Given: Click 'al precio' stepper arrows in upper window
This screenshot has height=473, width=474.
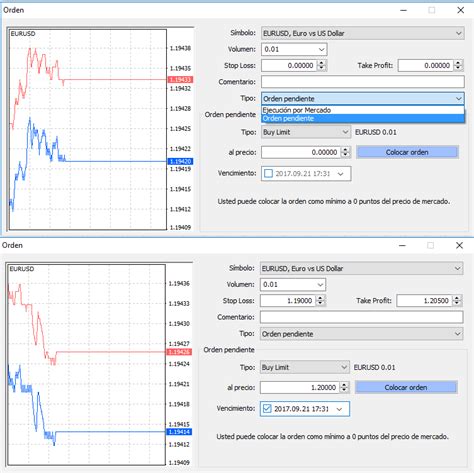Looking at the screenshot, I should coord(345,152).
